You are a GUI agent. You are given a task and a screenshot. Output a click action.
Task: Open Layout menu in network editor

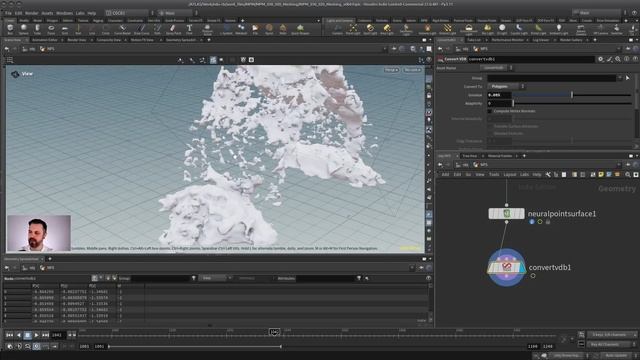[509, 174]
